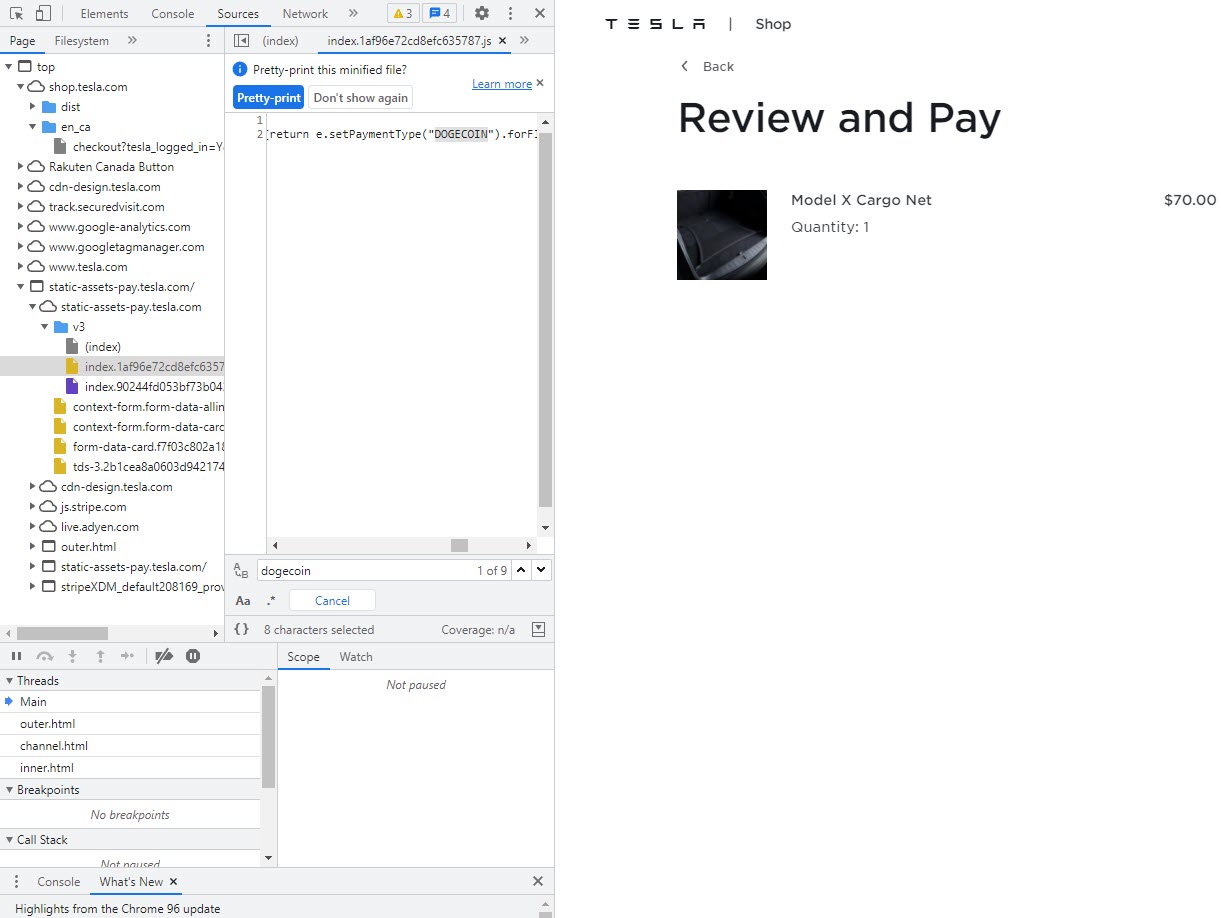This screenshot has height=918, width=1221.
Task: Switch to the Network tab
Action: (305, 14)
